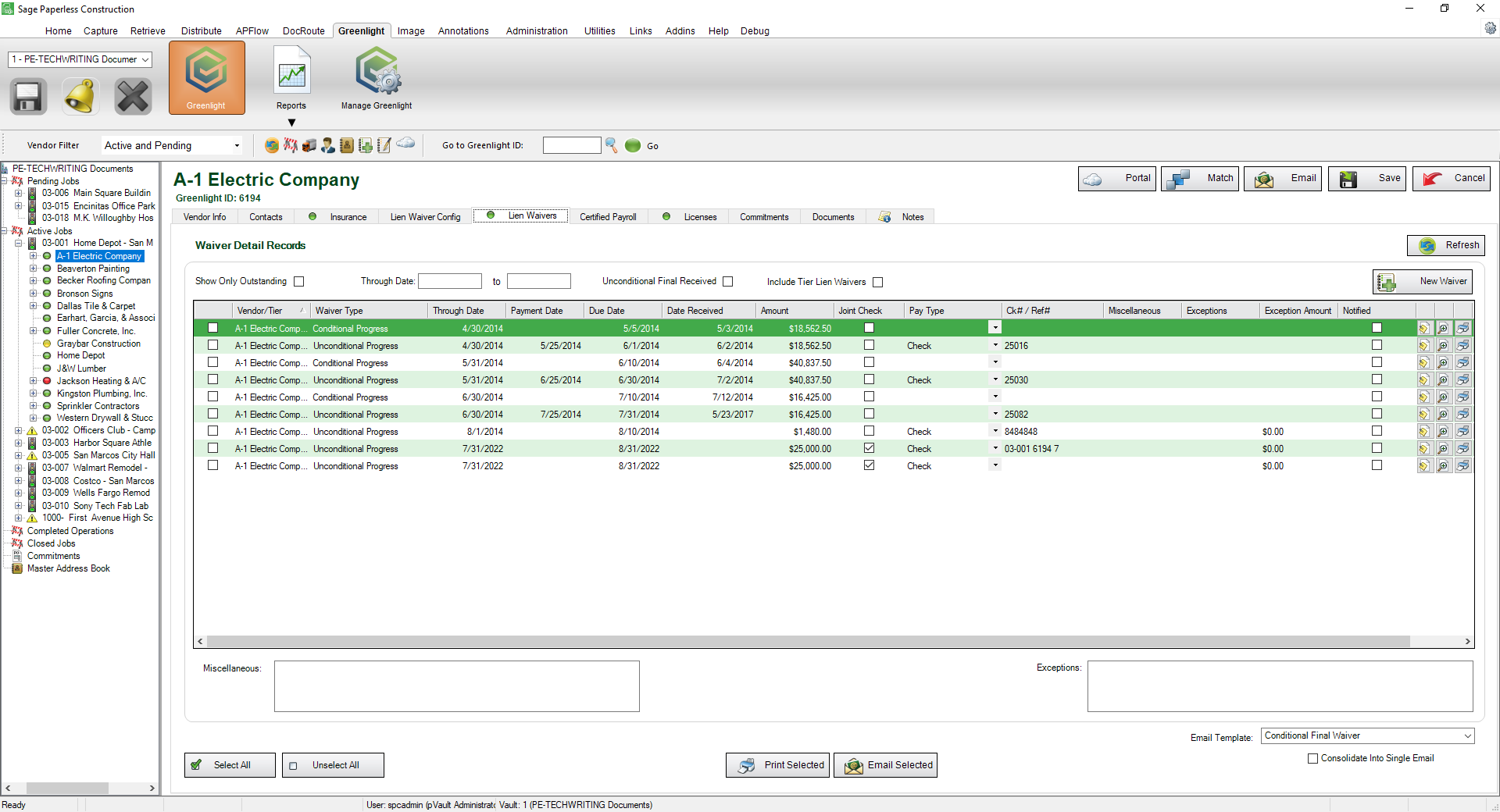The width and height of the screenshot is (1500, 812).
Task: Click the delivery truck toolbar icon
Action: point(309,145)
